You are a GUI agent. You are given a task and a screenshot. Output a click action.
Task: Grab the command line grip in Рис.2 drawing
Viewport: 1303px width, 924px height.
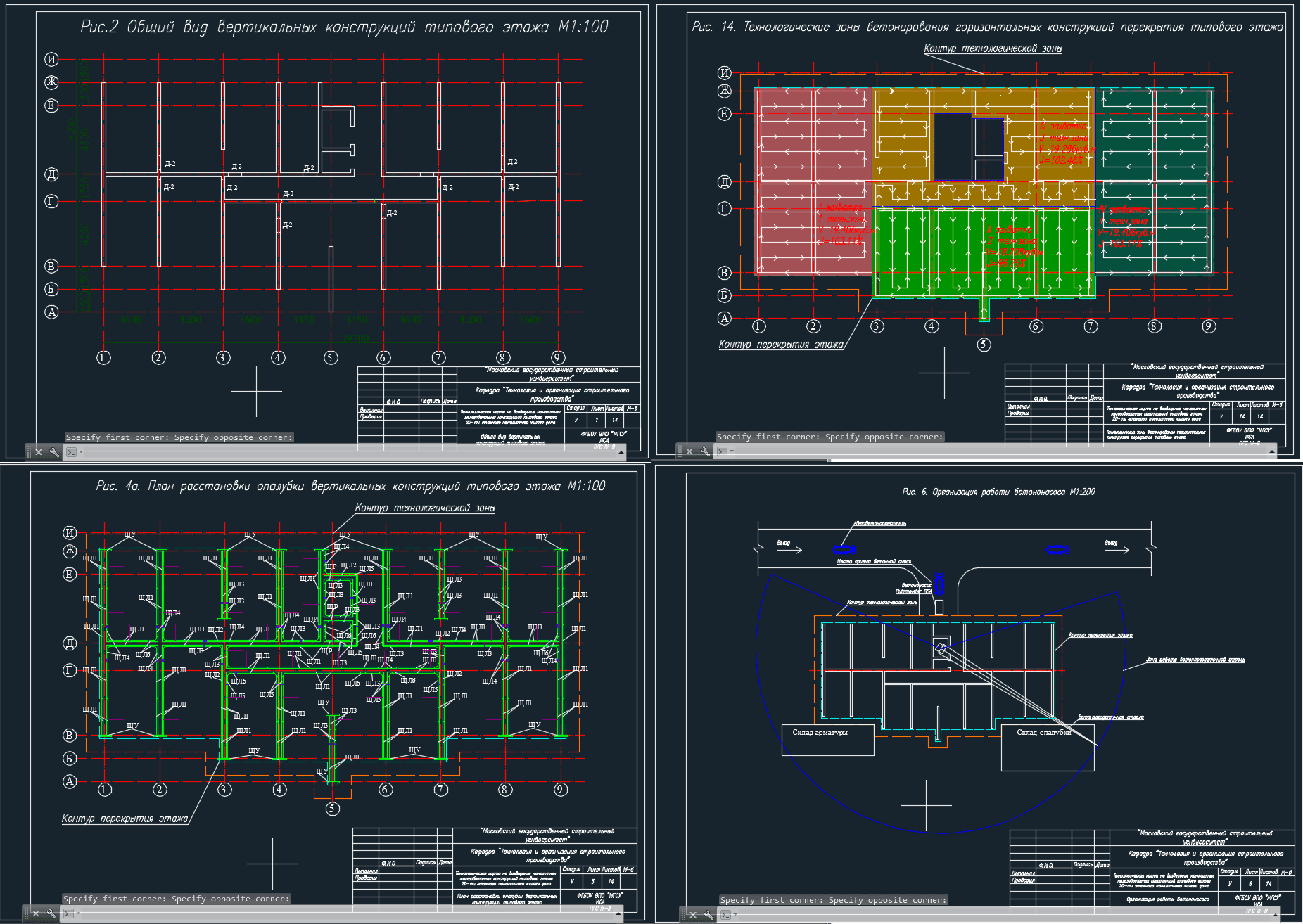29,452
